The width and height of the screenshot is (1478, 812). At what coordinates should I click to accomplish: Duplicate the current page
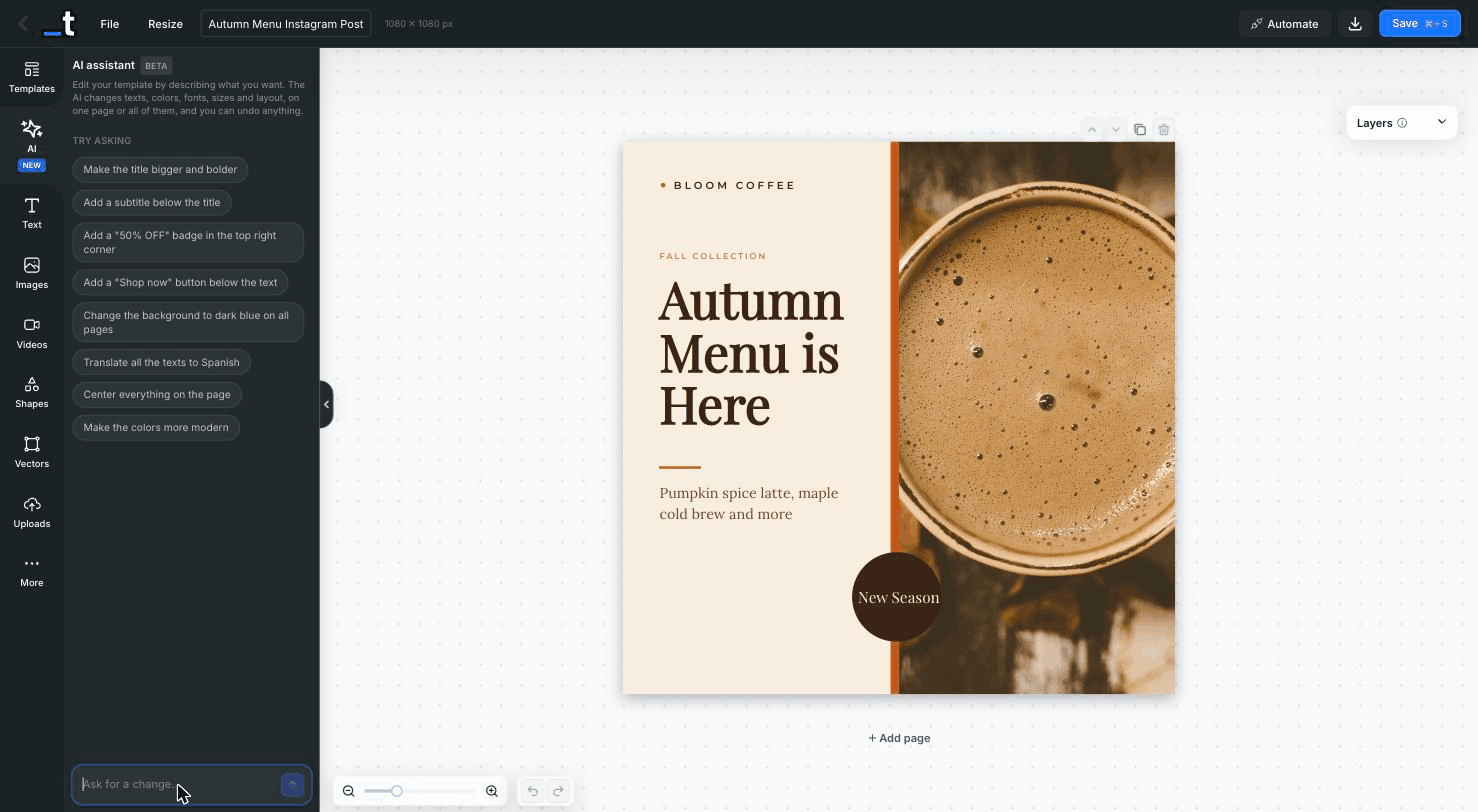(x=1140, y=129)
